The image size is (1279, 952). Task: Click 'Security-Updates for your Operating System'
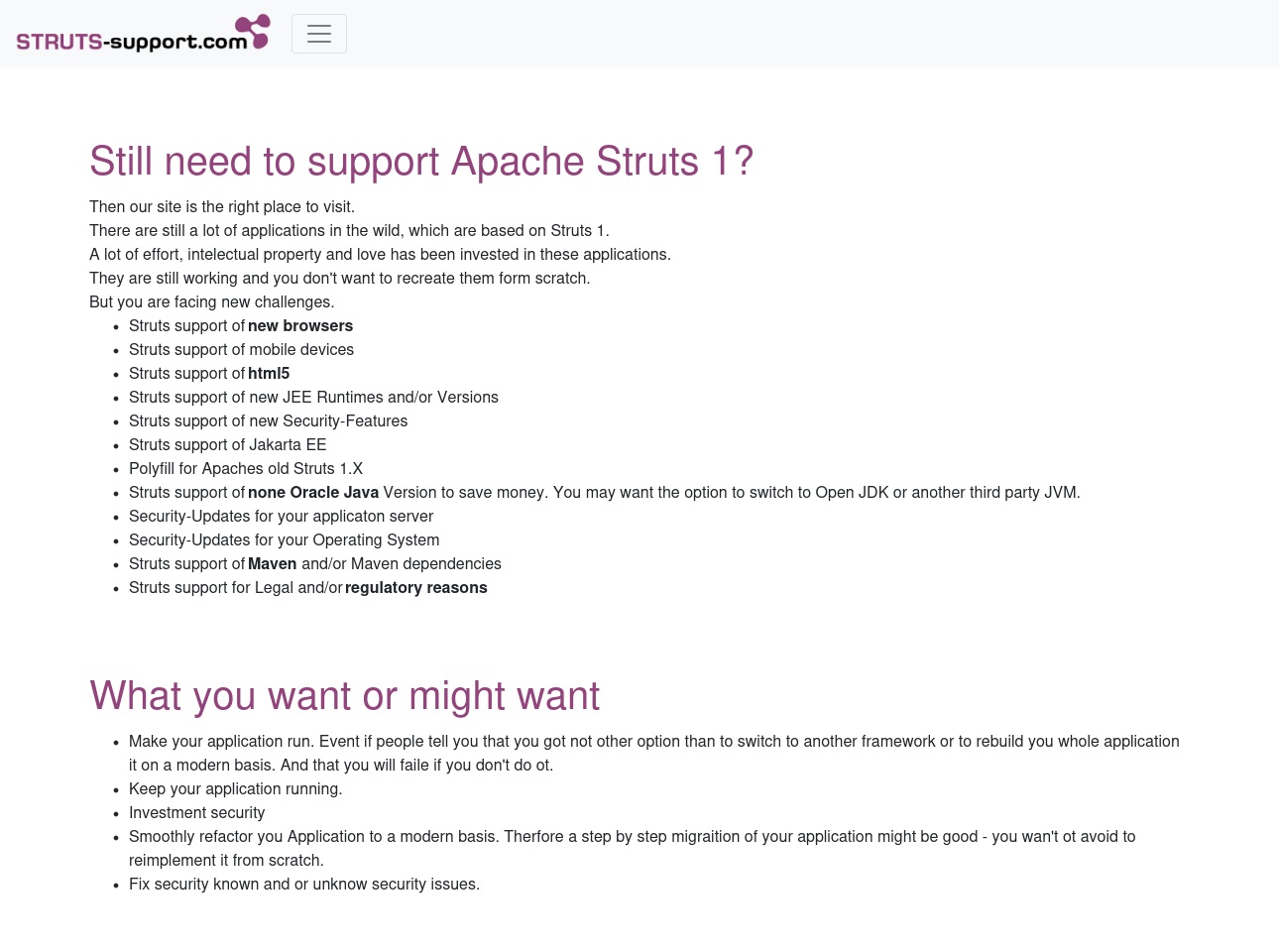pos(284,539)
